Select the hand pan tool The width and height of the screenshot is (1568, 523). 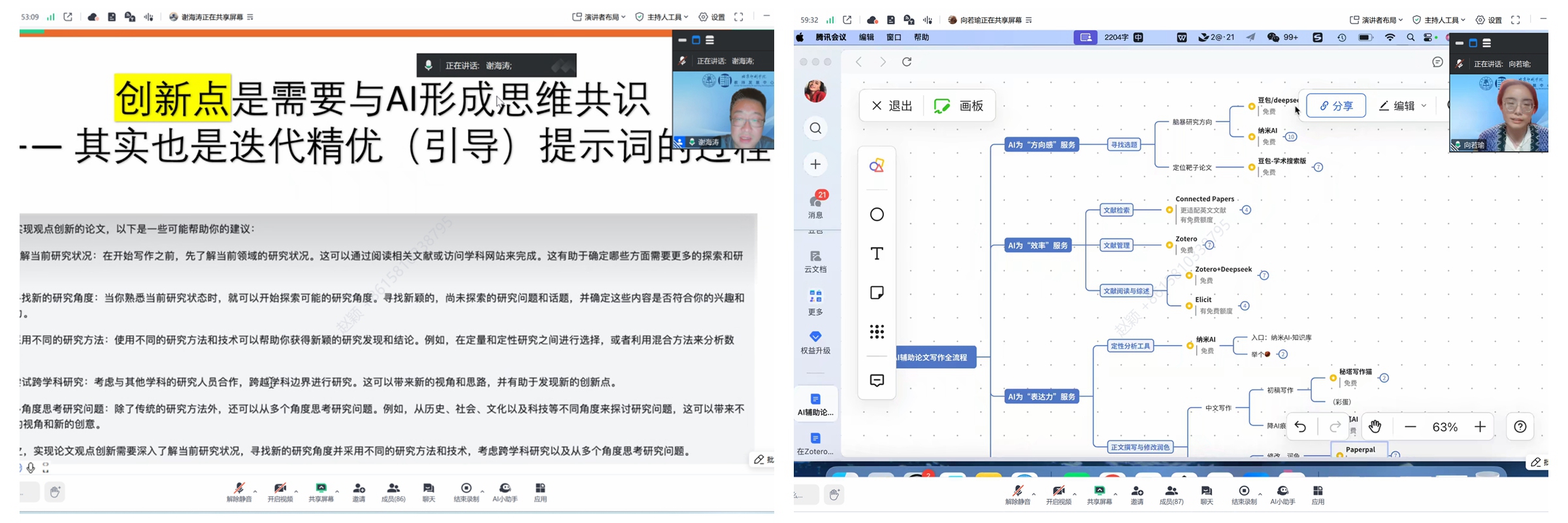tap(1375, 427)
